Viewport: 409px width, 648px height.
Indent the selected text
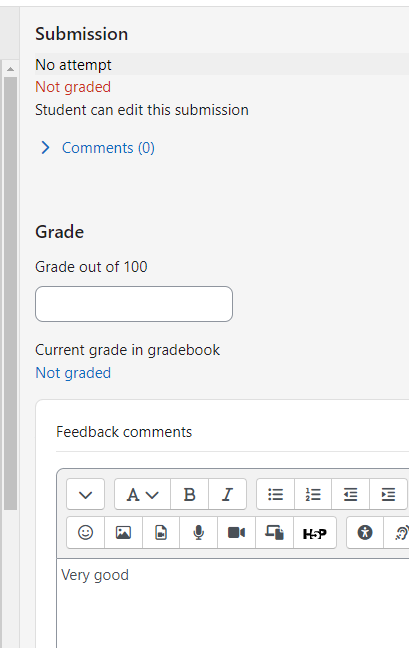click(388, 494)
